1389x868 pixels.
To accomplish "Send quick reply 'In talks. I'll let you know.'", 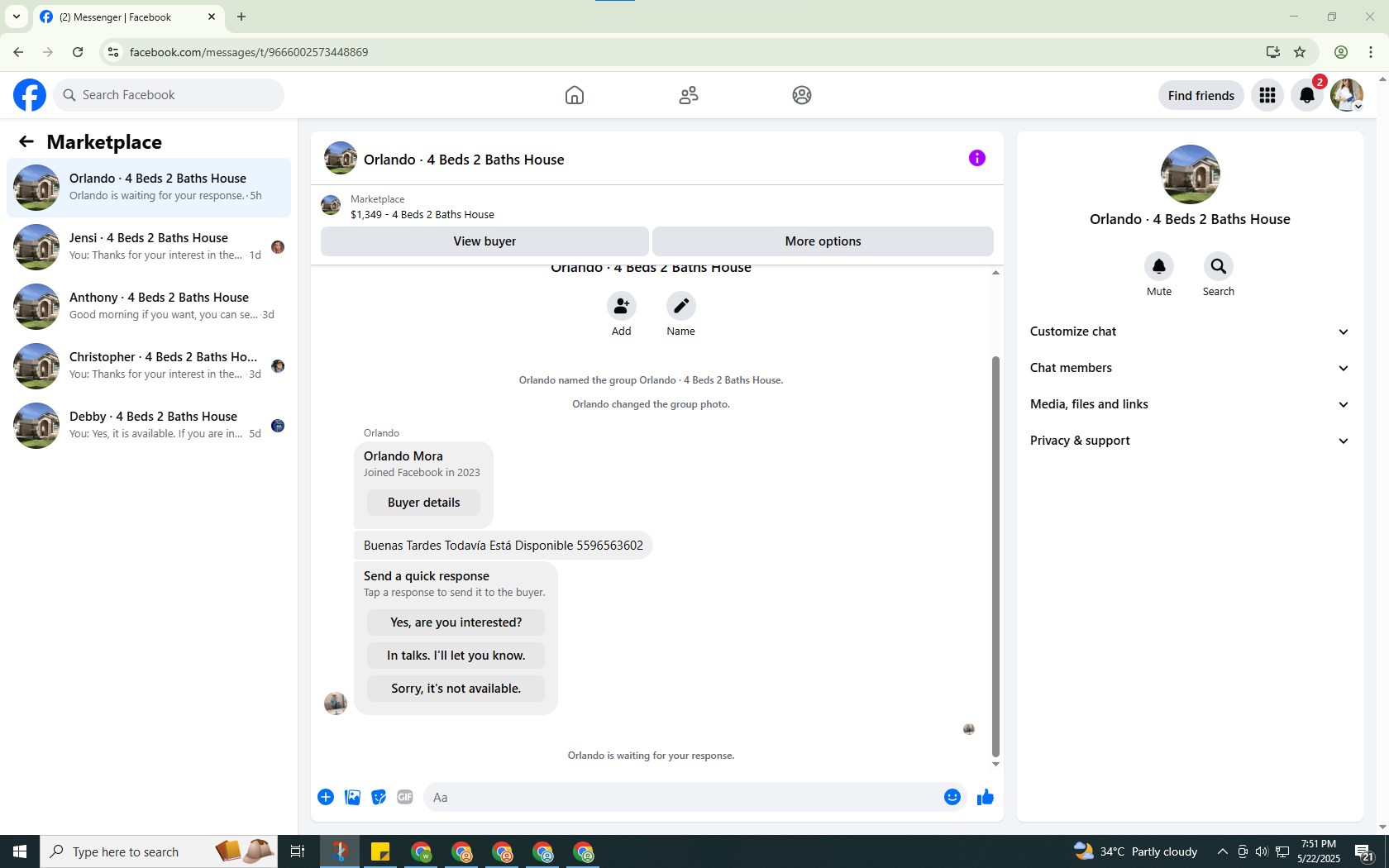I will [456, 656].
